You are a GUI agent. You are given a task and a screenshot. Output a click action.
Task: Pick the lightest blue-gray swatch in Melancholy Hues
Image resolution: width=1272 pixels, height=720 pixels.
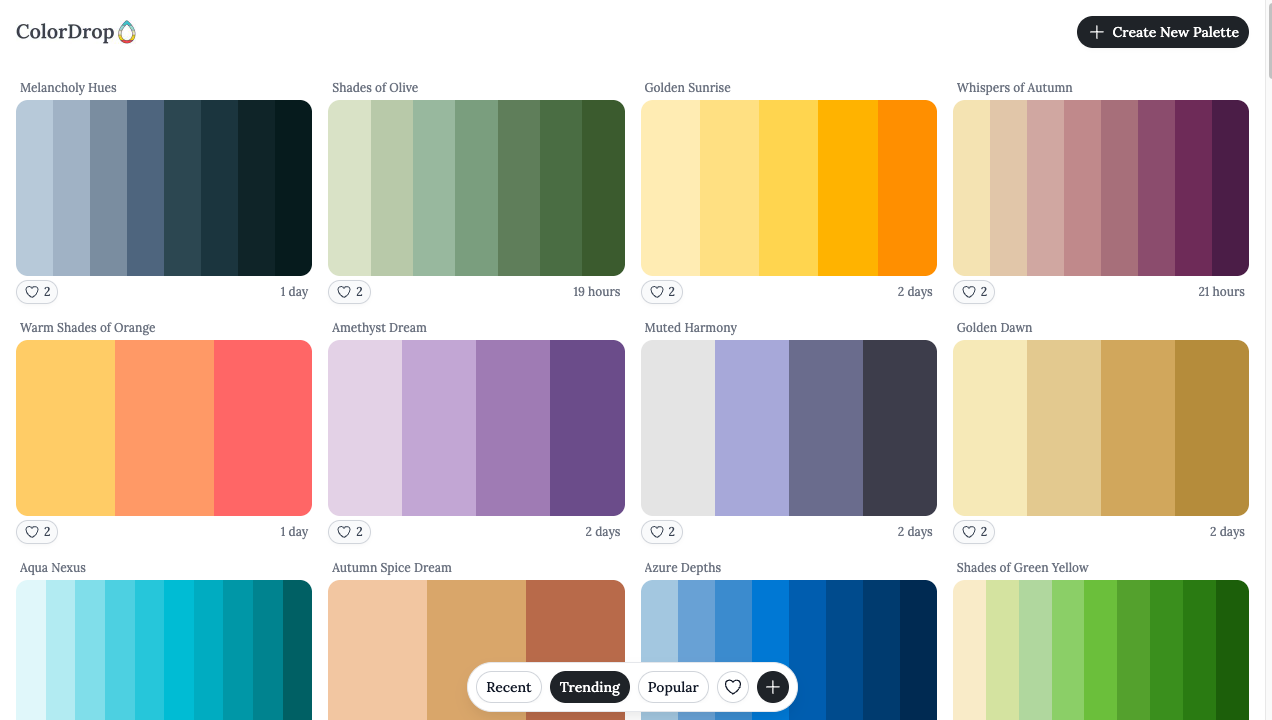pos(34,188)
